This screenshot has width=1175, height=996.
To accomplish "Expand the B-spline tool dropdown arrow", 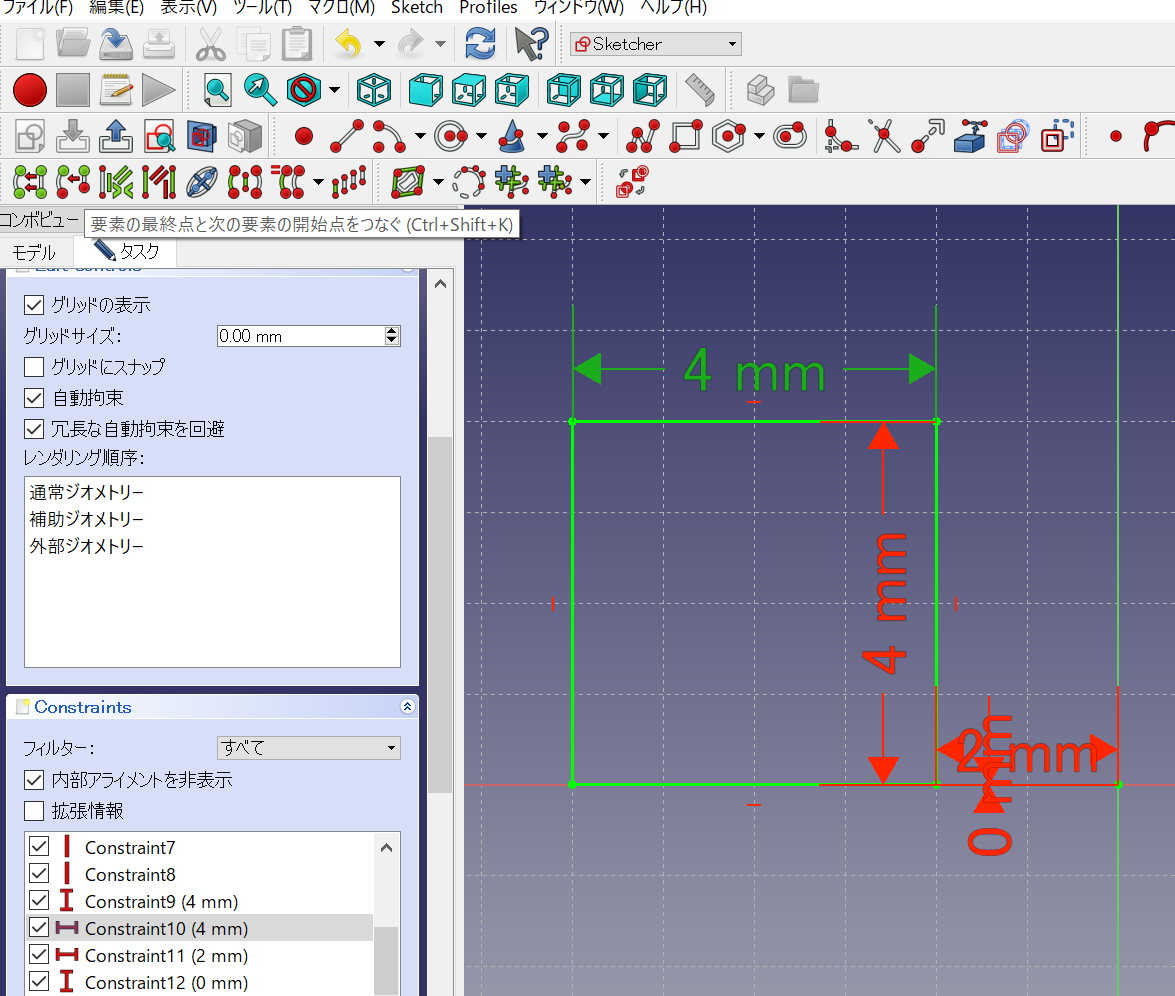I will click(603, 136).
